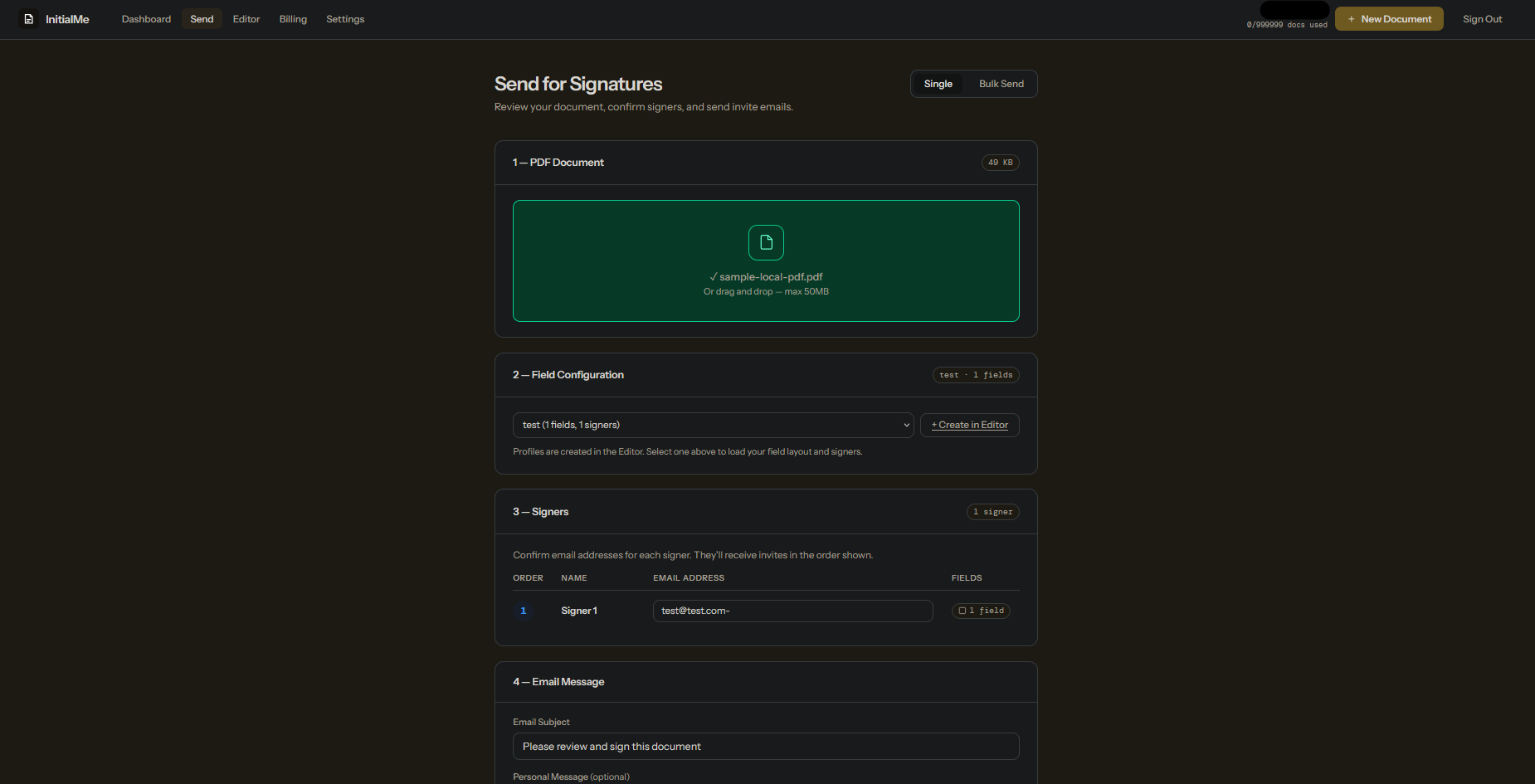Click the 'Email Subject' label

click(x=541, y=723)
